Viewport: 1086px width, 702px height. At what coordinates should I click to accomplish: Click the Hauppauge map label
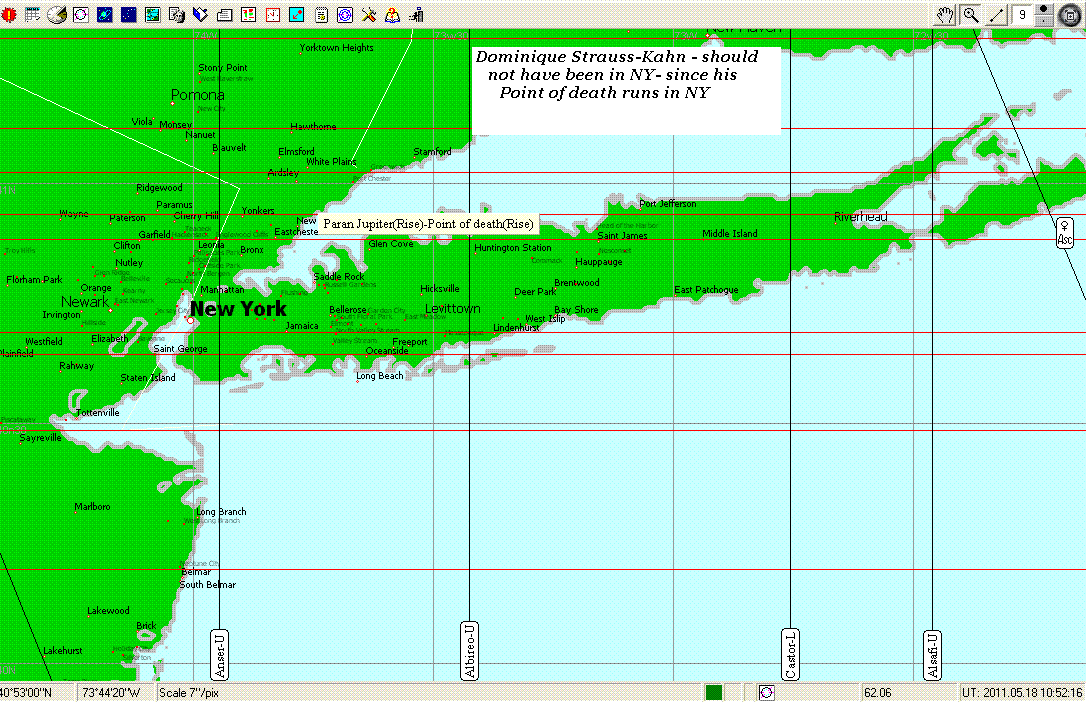pyautogui.click(x=599, y=262)
